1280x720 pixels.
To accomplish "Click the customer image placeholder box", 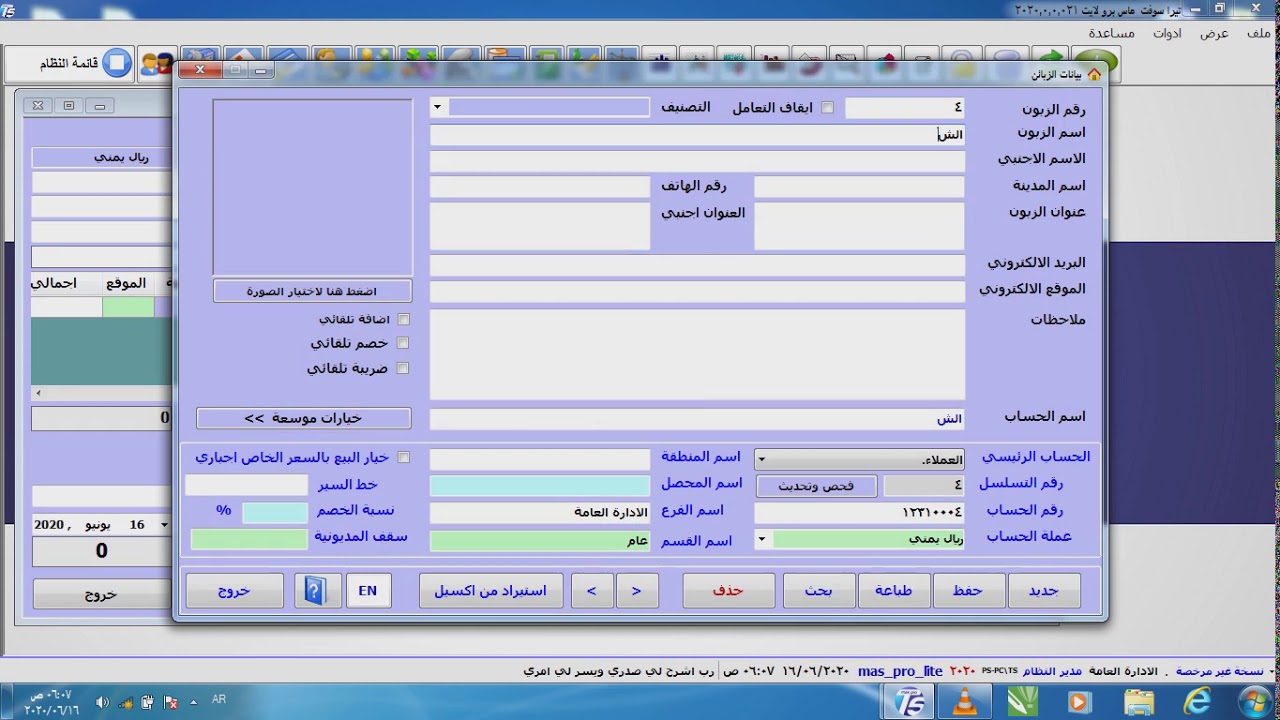I will coord(312,187).
